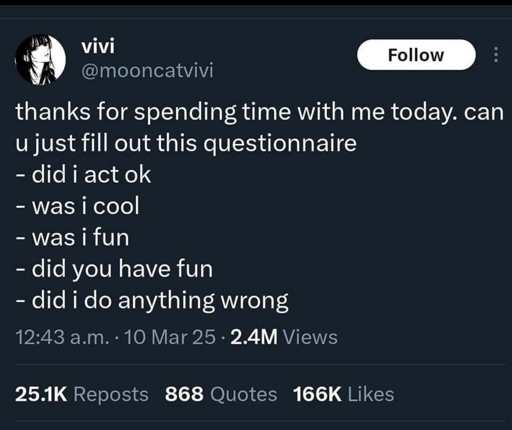View the 25.1K Reposts list
This screenshot has height=430, width=512.
click(82, 394)
